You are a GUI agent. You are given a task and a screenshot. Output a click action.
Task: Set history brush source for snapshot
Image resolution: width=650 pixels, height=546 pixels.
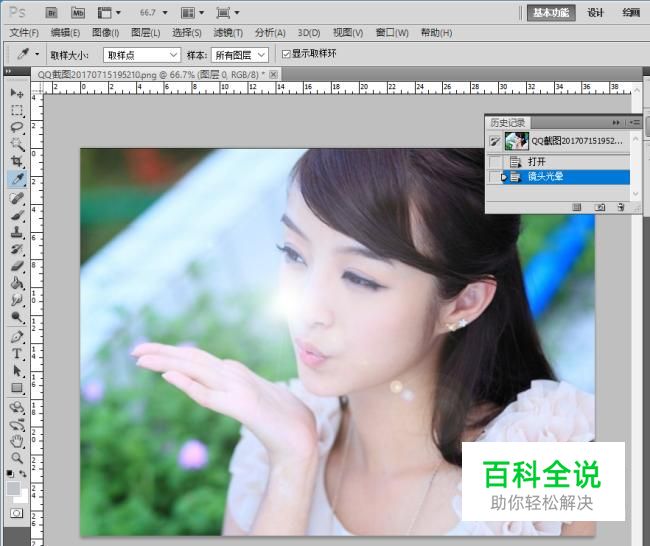495,141
